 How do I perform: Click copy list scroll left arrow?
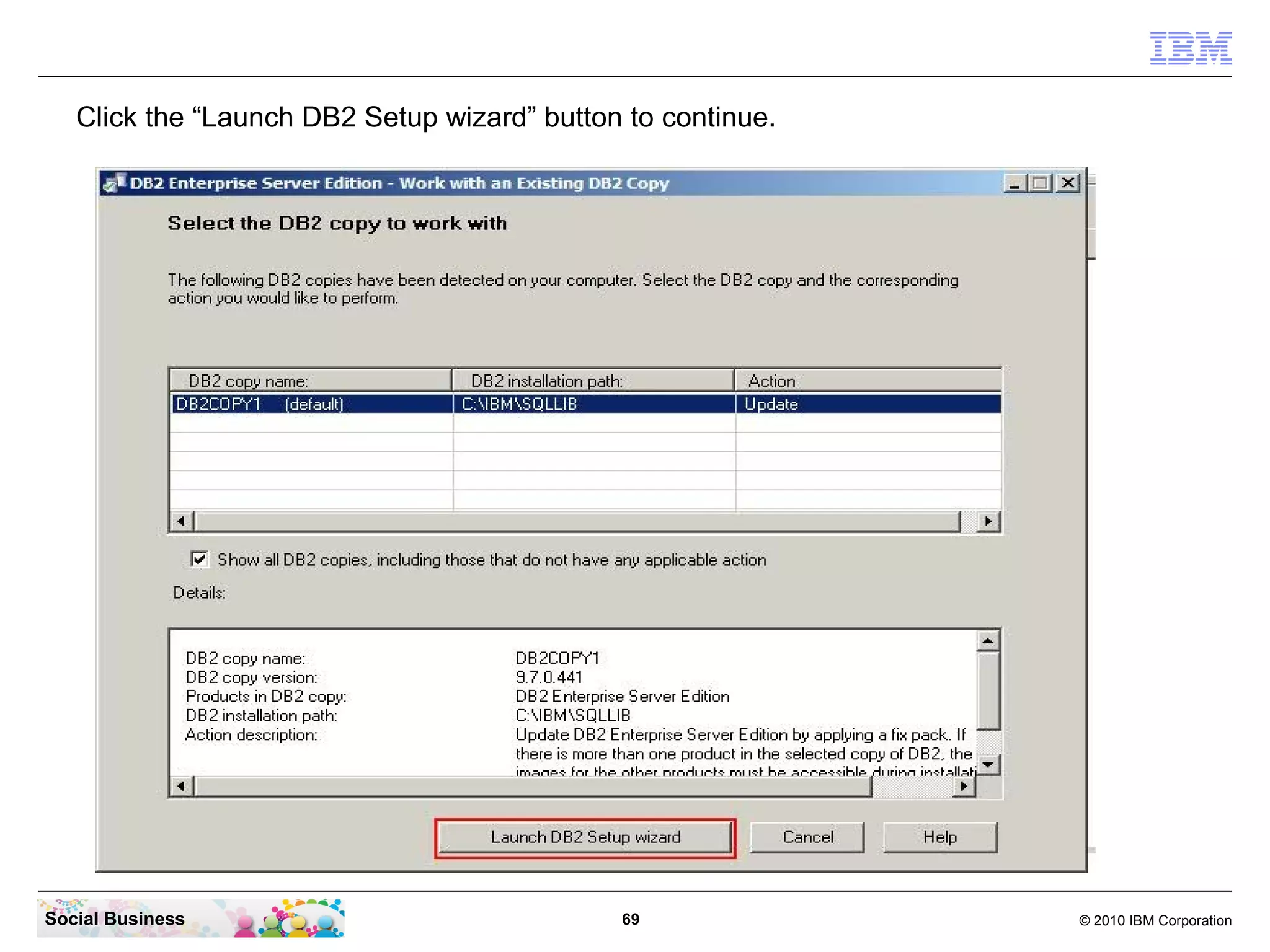181,521
